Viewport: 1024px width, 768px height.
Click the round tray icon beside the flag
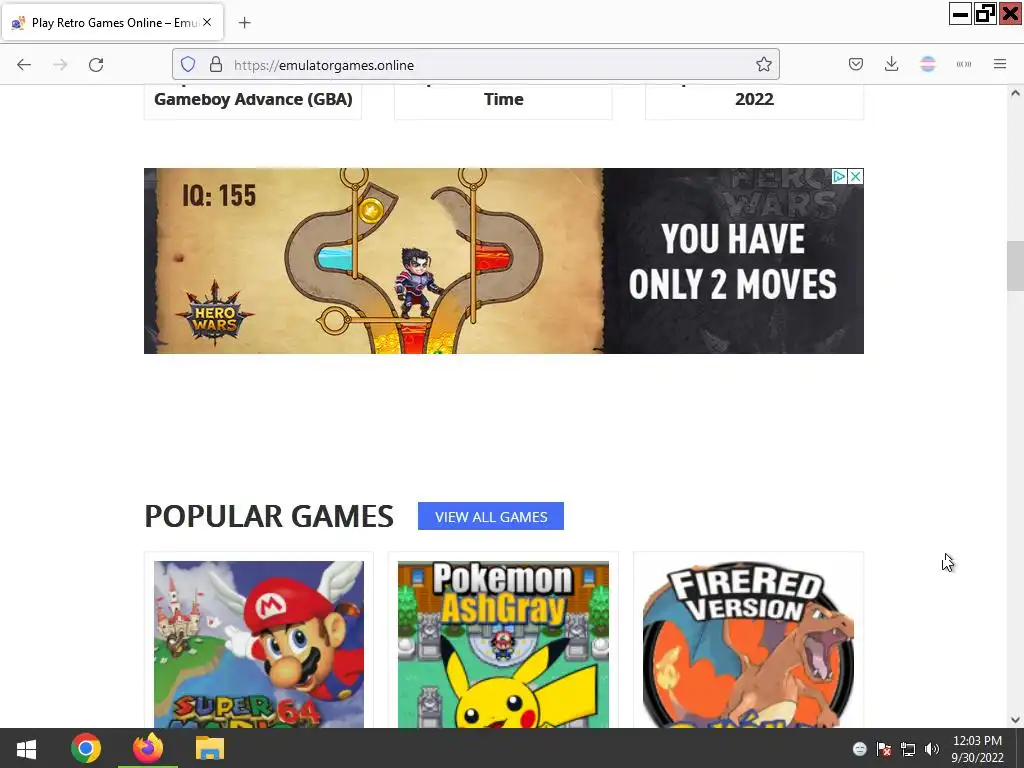tap(859, 749)
